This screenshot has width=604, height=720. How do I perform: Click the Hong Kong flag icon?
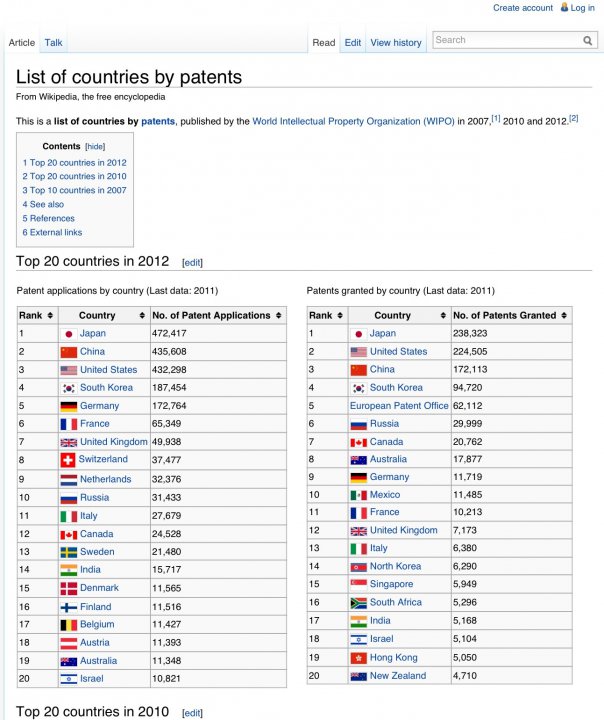pos(359,658)
